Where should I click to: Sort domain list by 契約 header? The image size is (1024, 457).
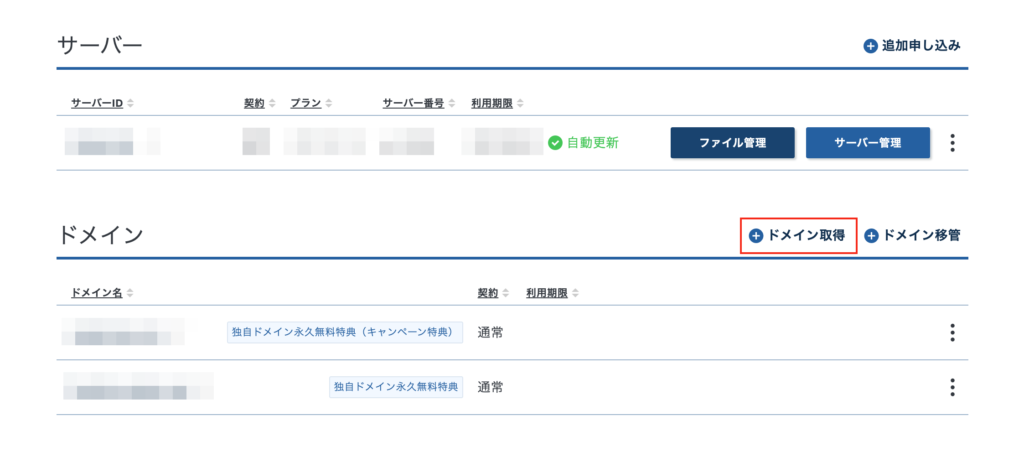[x=488, y=293]
